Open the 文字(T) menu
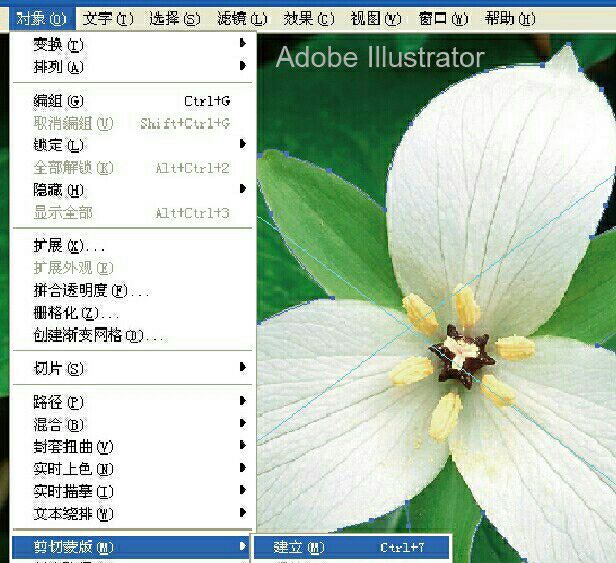Viewport: 616px width, 563px height. click(108, 18)
